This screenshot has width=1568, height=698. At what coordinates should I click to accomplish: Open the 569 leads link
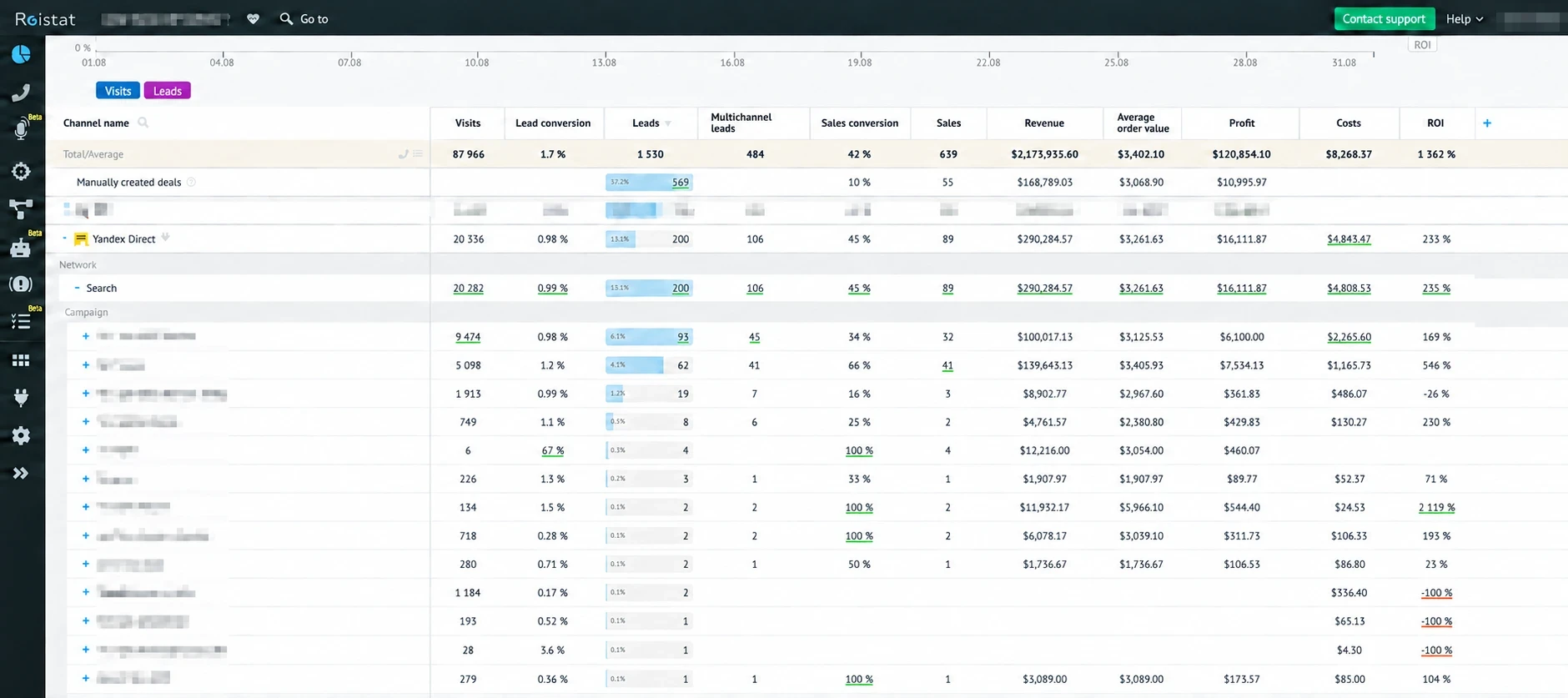[x=681, y=182]
